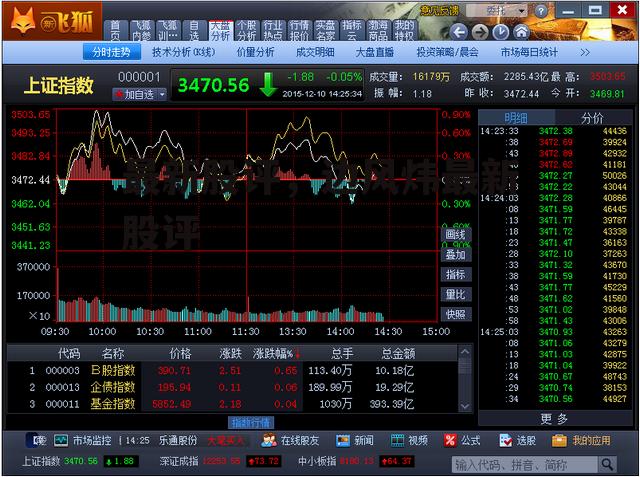Image resolution: width=640 pixels, height=477 pixels.
Task: Go back with the left arrow icon
Action: [458, 32]
